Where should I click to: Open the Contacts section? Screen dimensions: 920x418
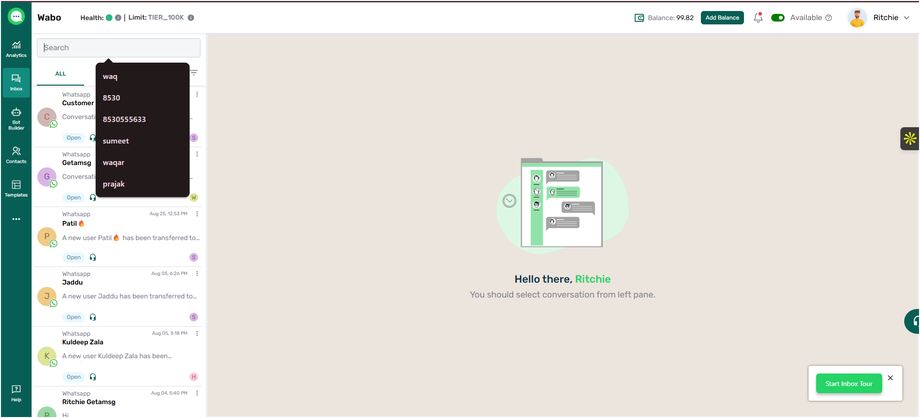point(16,155)
